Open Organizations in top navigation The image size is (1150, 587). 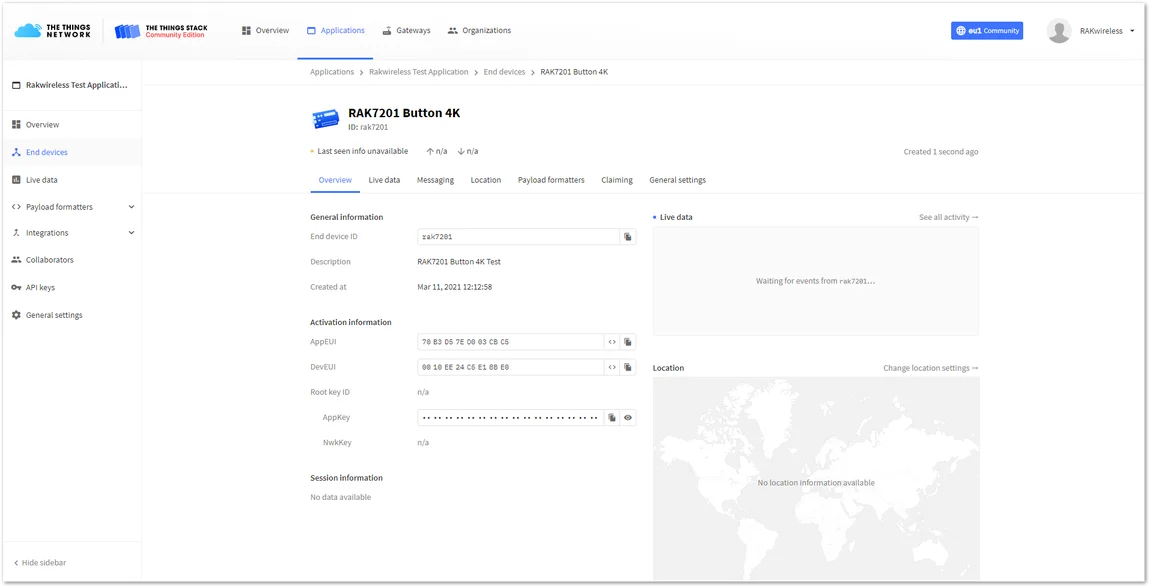tap(480, 31)
